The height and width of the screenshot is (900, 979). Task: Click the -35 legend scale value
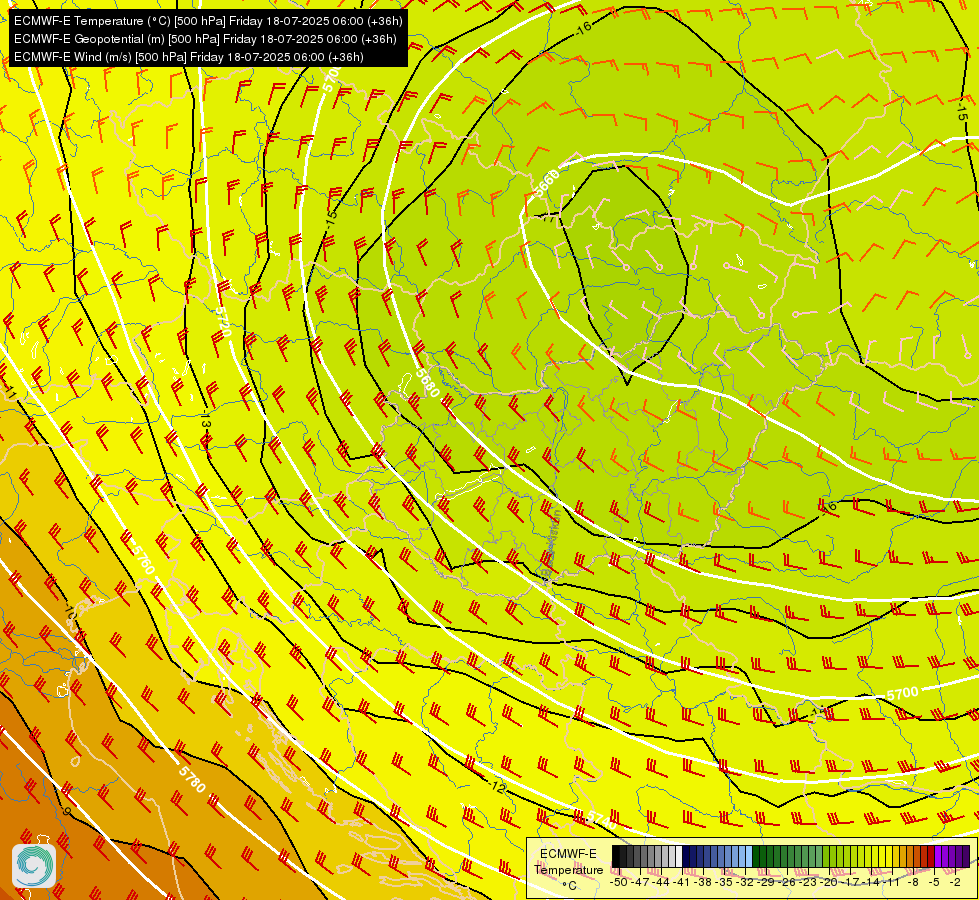point(724,882)
